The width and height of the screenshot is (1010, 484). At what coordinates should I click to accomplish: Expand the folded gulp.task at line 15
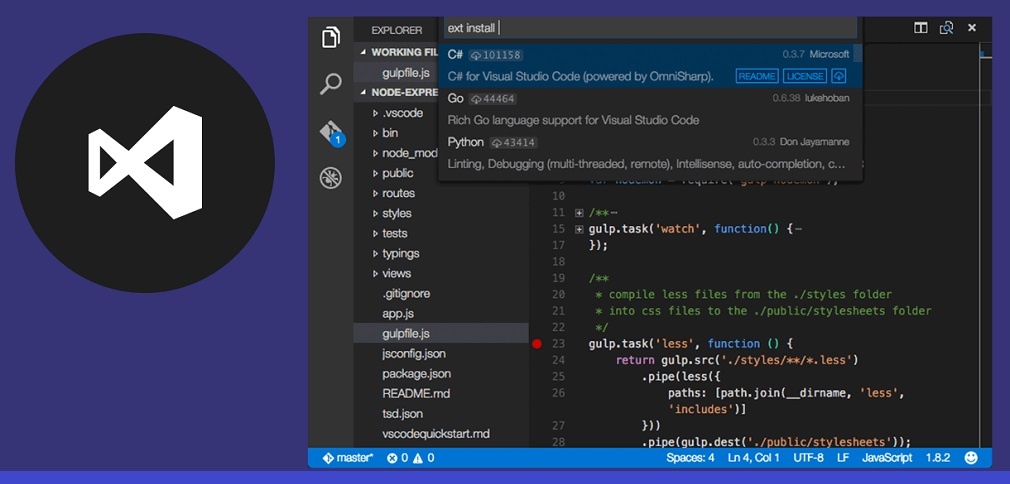[x=578, y=229]
